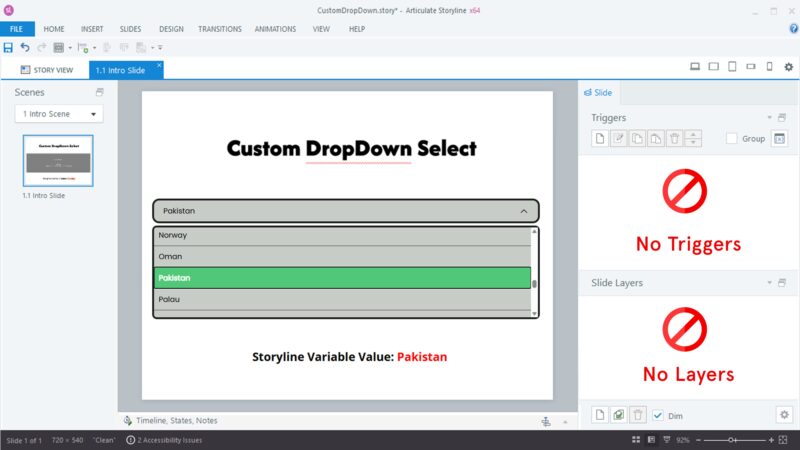Viewport: 800px width, 450px height.
Task: Click the Copy trigger icon
Action: pyautogui.click(x=637, y=138)
